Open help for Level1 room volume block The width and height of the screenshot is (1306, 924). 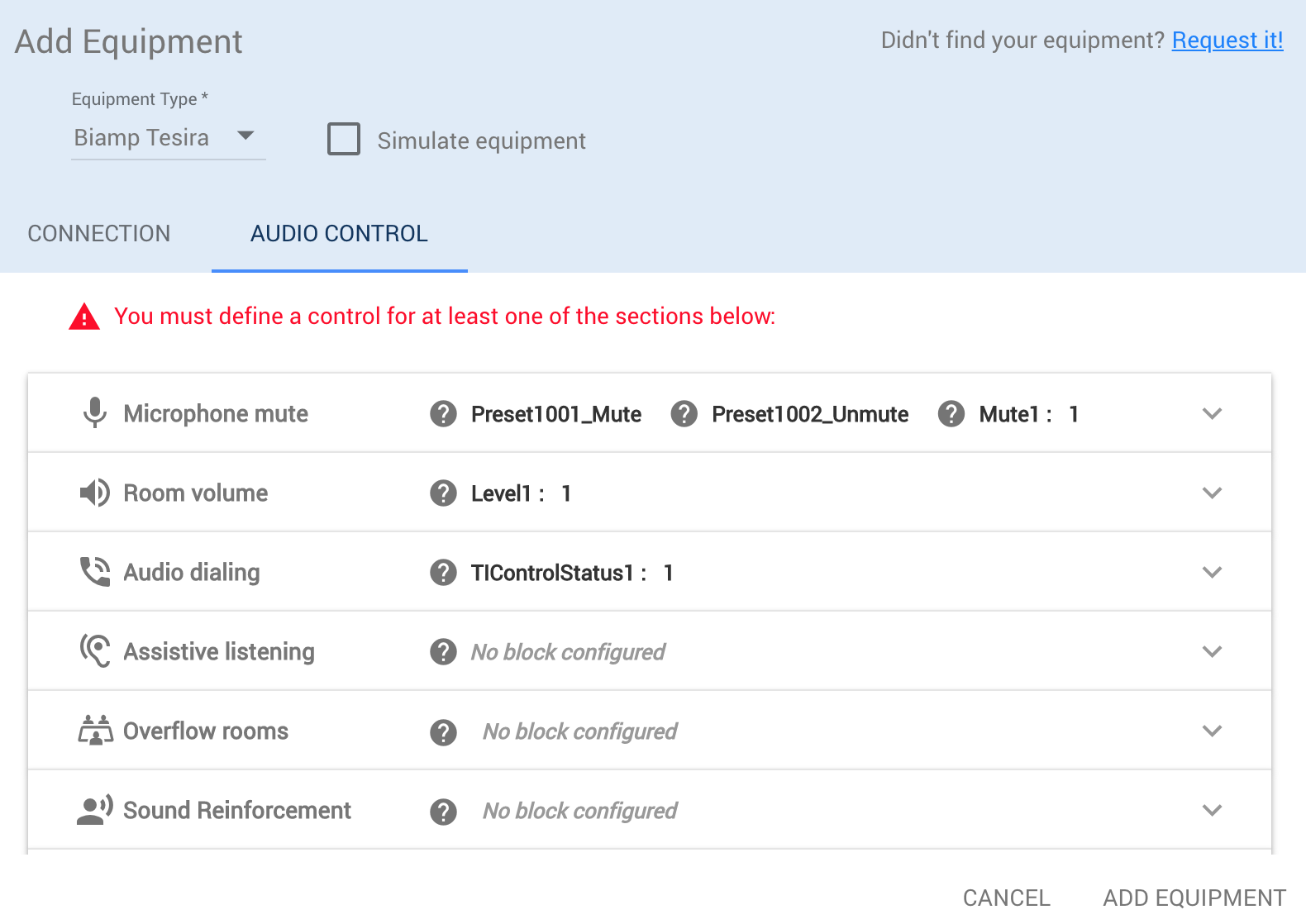click(x=443, y=493)
